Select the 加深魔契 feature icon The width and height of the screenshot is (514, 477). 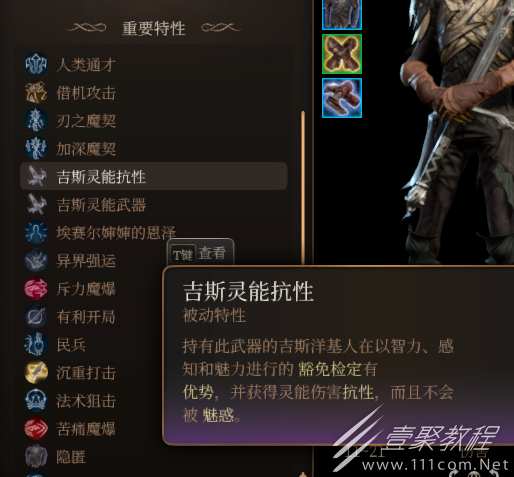click(x=36, y=148)
